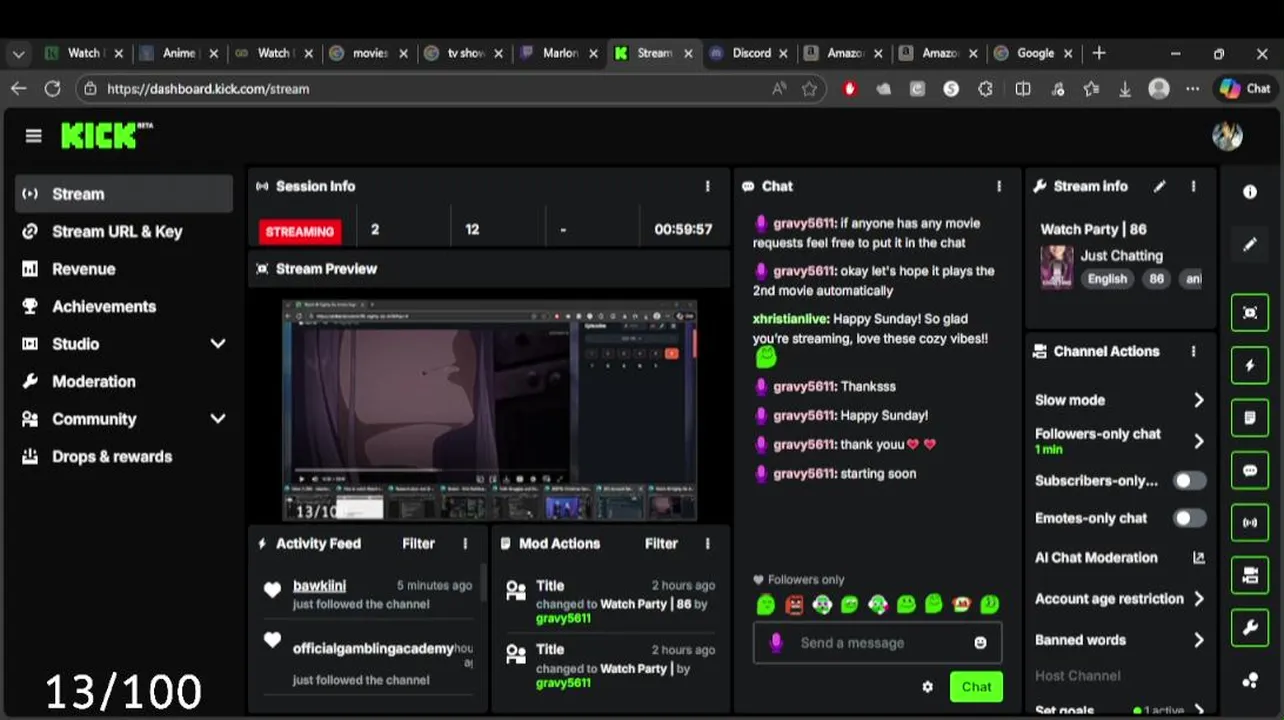The height and width of the screenshot is (720, 1284).
Task: Select Stream in sidebar
Action: click(x=125, y=194)
